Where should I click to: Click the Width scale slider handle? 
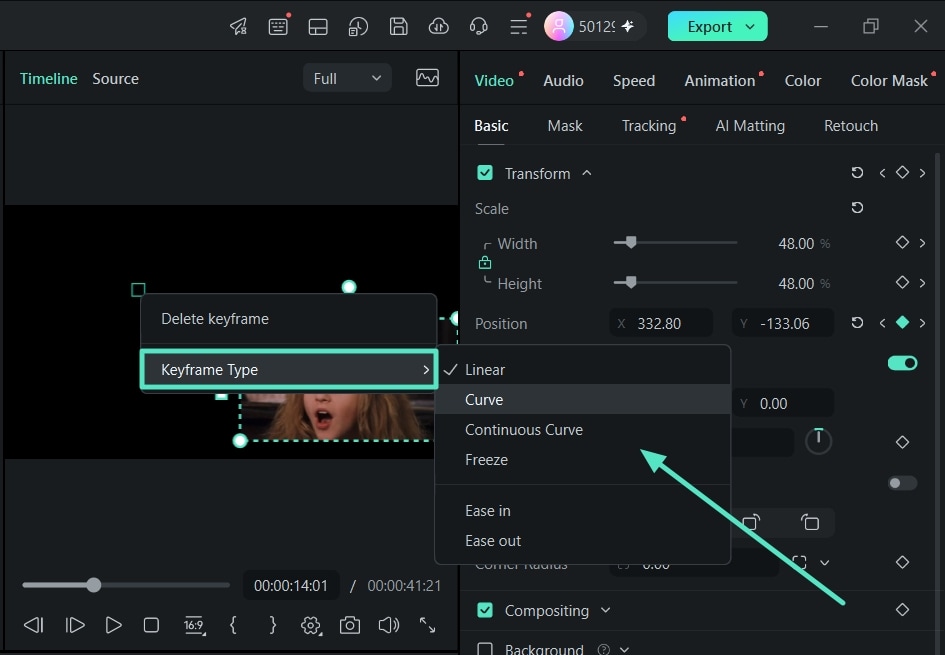click(x=630, y=242)
